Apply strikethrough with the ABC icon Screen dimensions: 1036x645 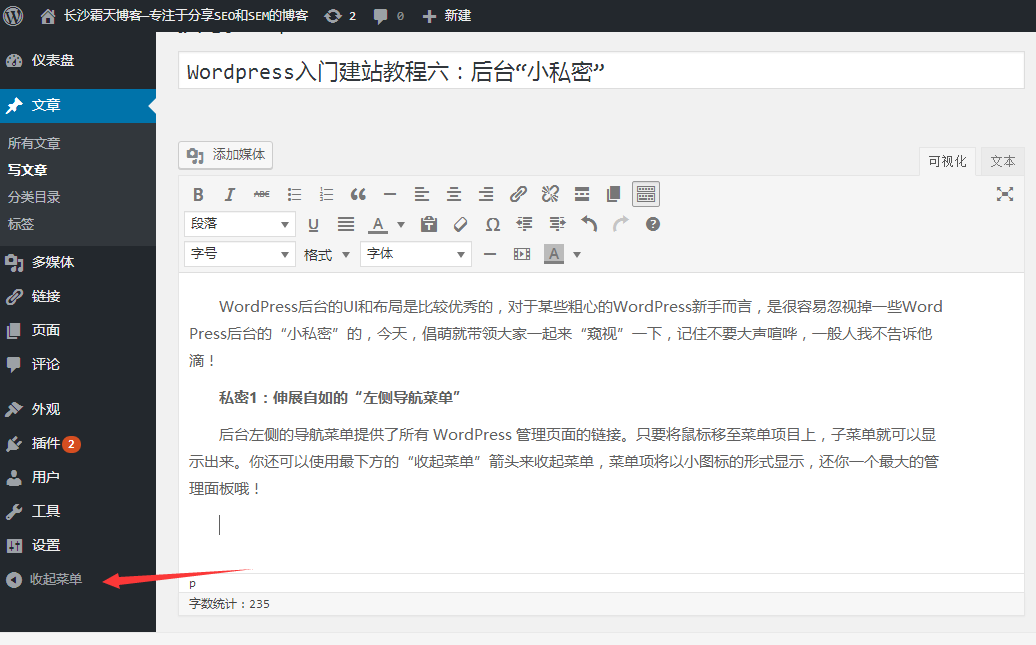pyautogui.click(x=262, y=194)
